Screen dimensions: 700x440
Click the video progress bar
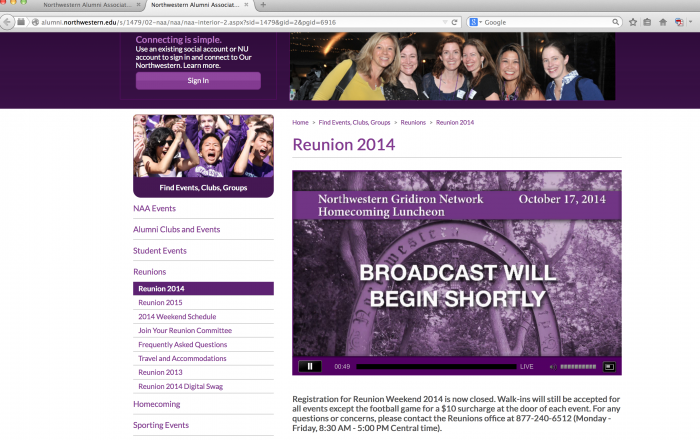436,367
